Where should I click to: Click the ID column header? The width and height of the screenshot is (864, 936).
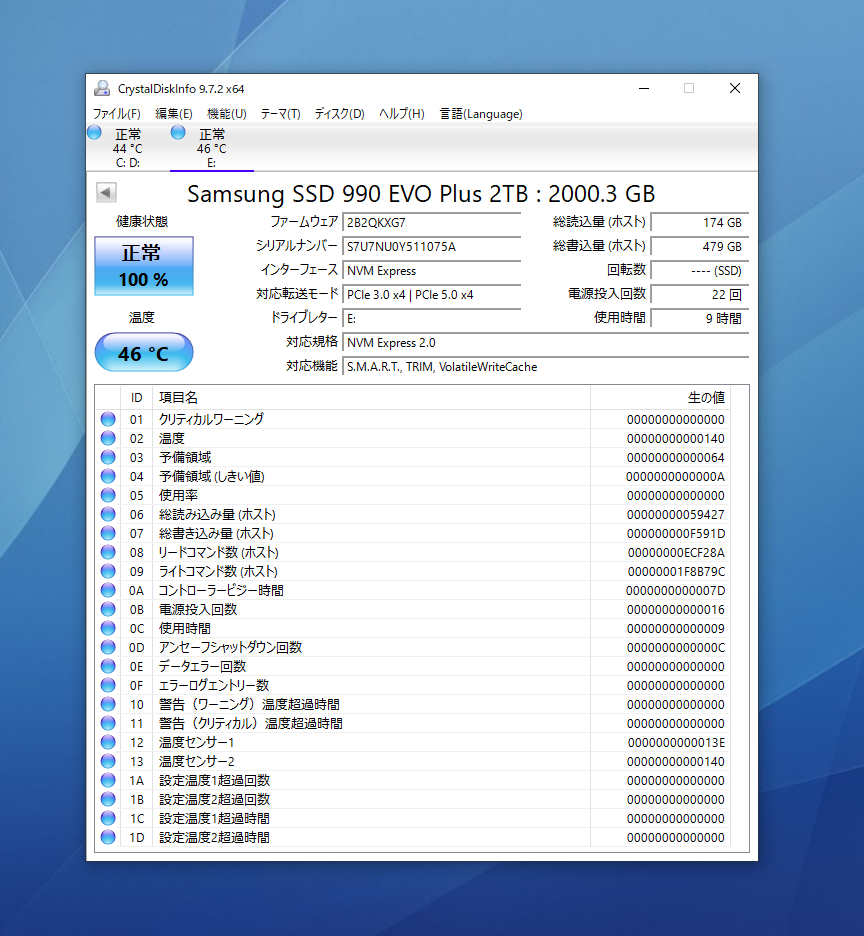(137, 398)
